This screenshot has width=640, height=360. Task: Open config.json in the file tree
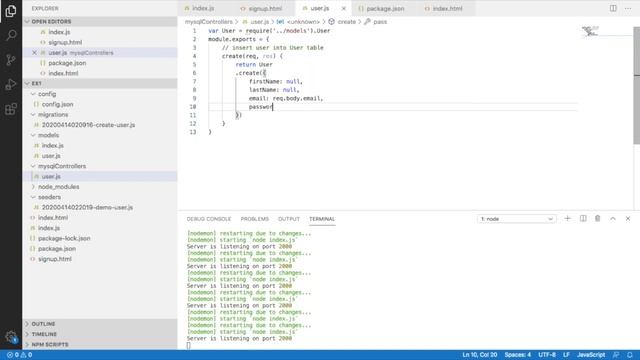pyautogui.click(x=58, y=104)
